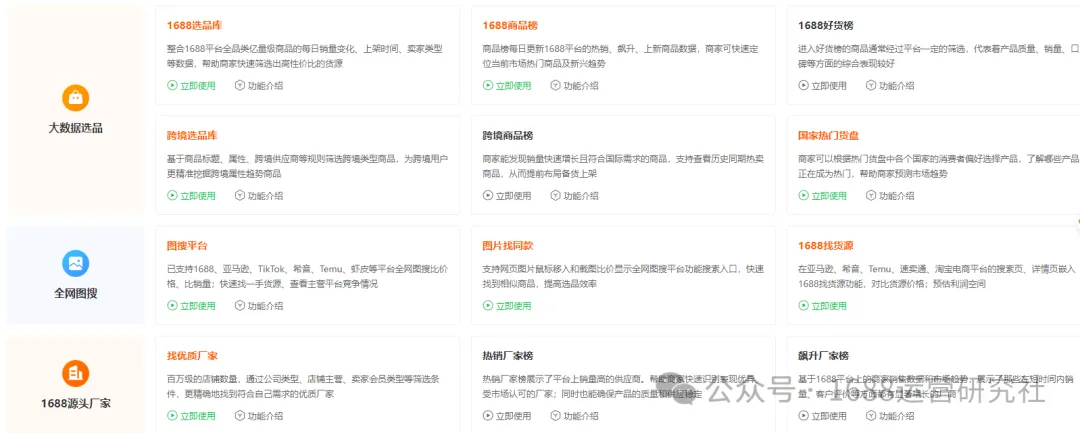This screenshot has width=1080, height=433.
Task: Click the play icon under 1688选品库
Action: coord(172,86)
